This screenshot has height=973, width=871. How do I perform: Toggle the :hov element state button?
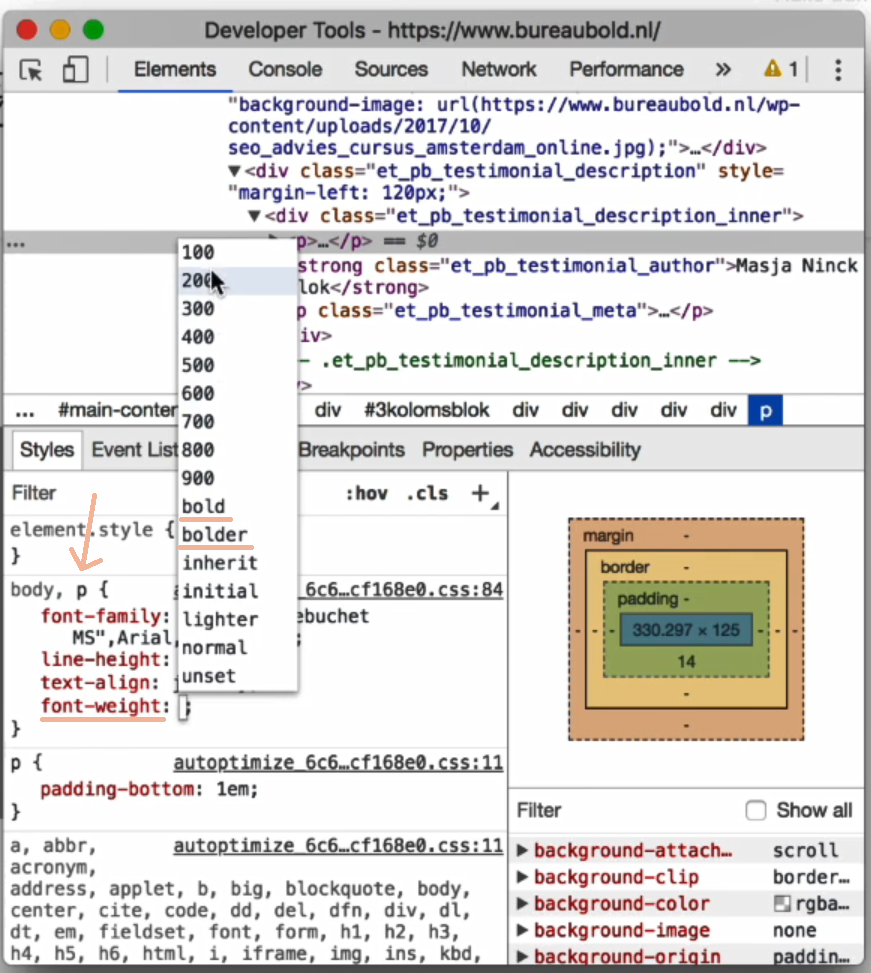click(367, 494)
